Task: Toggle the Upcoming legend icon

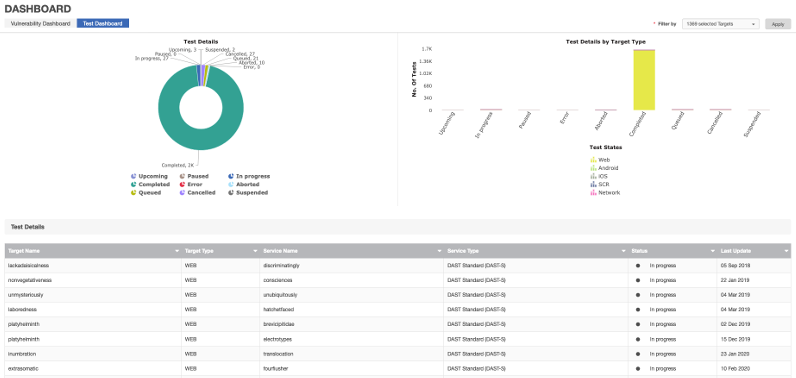Action: pyautogui.click(x=133, y=176)
